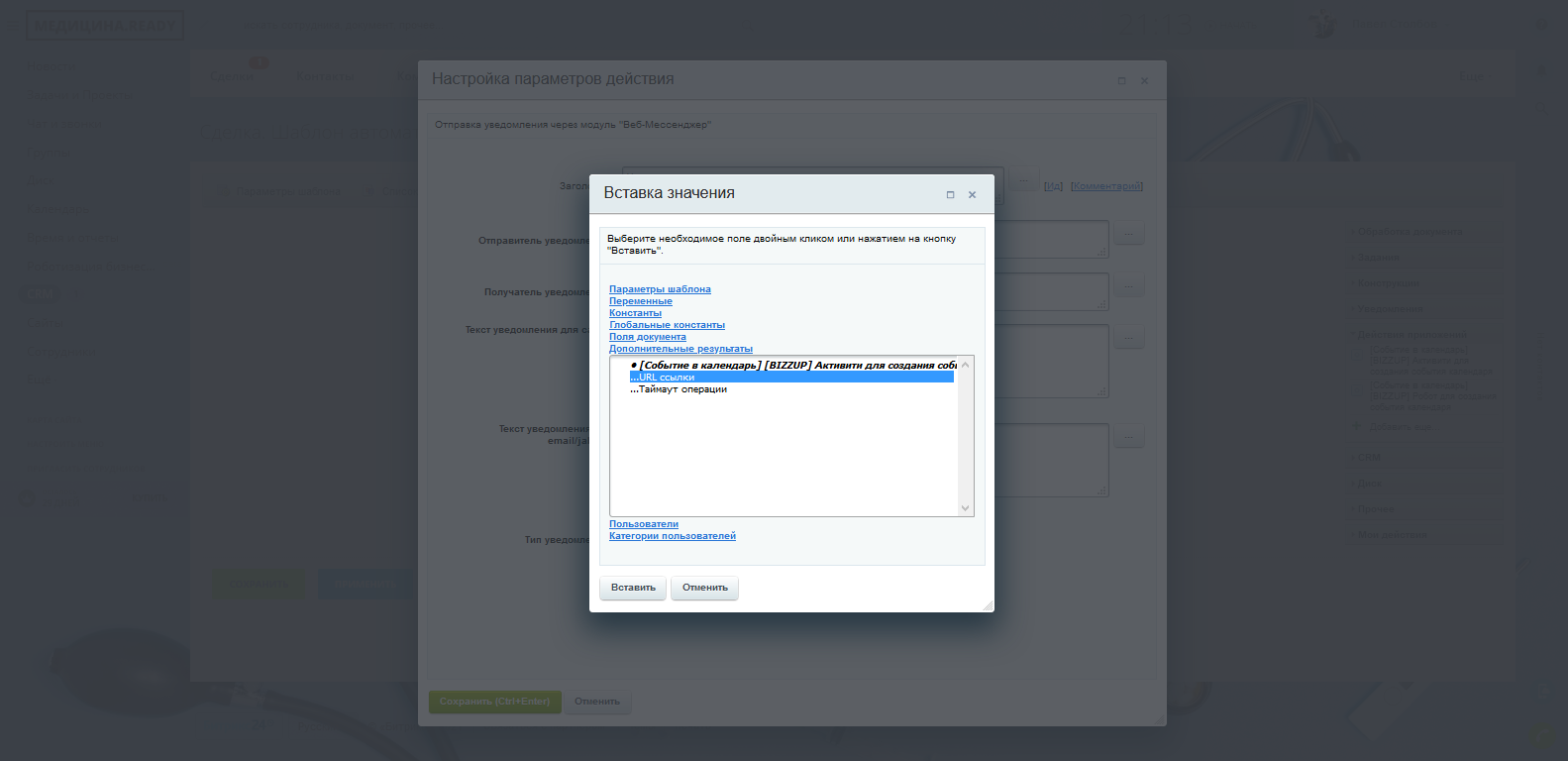Select the Таймаут операции list row
Image resolution: width=1568 pixels, height=761 pixels.
pos(791,389)
